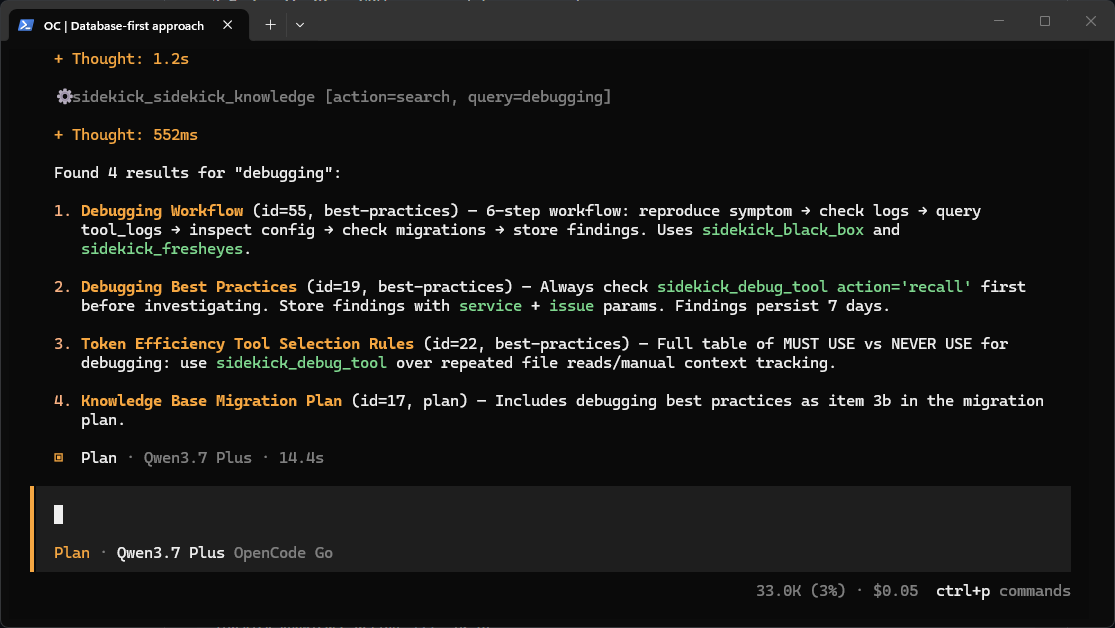
Task: Select the Qwen3.7 Plus model label
Action: (171, 553)
